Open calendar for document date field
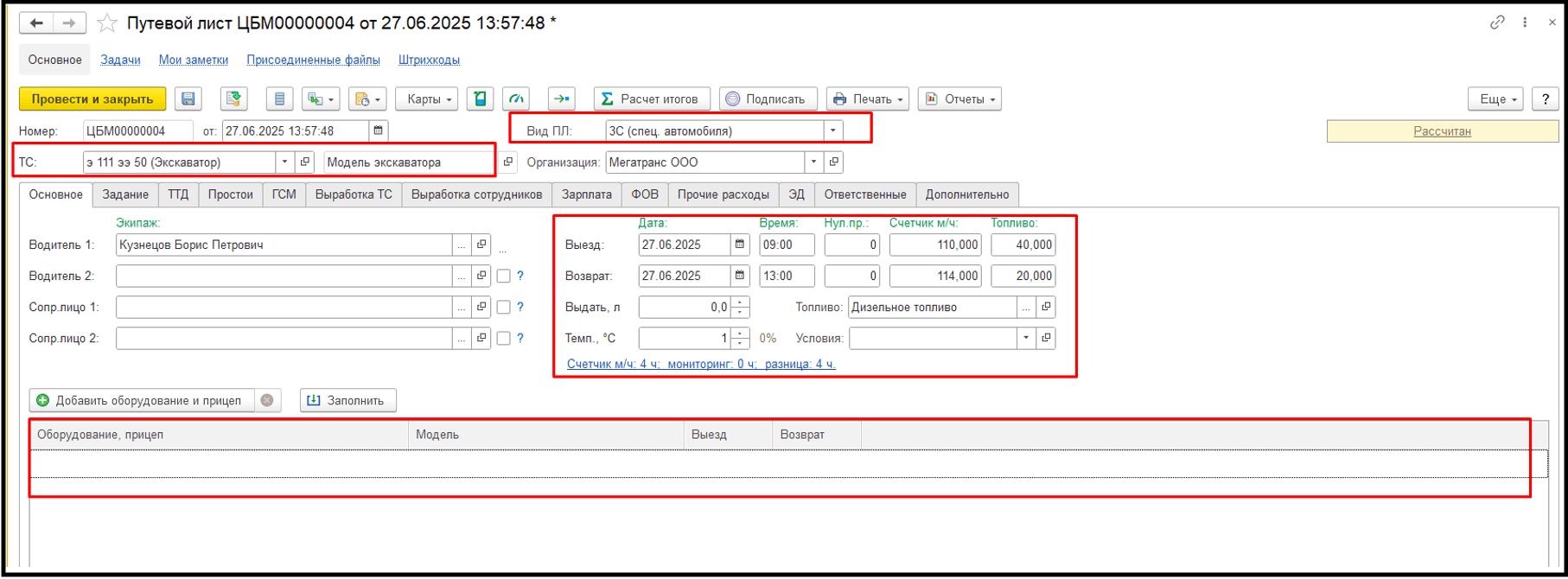This screenshot has height=579, width=1568. pyautogui.click(x=378, y=131)
